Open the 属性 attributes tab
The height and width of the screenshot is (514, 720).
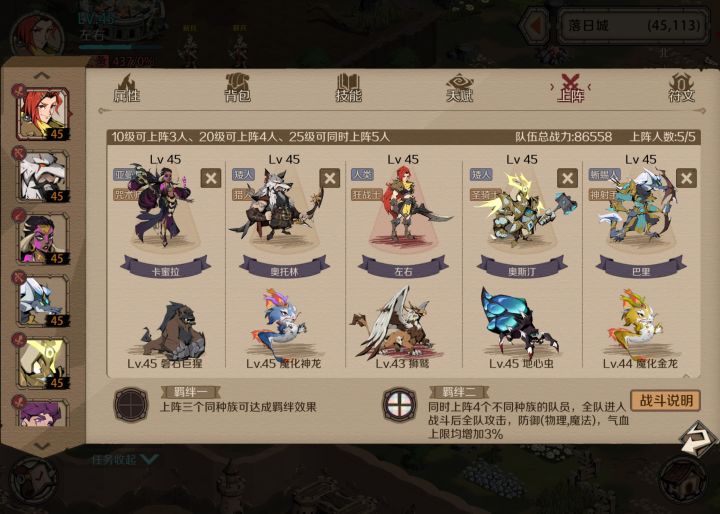click(x=126, y=88)
